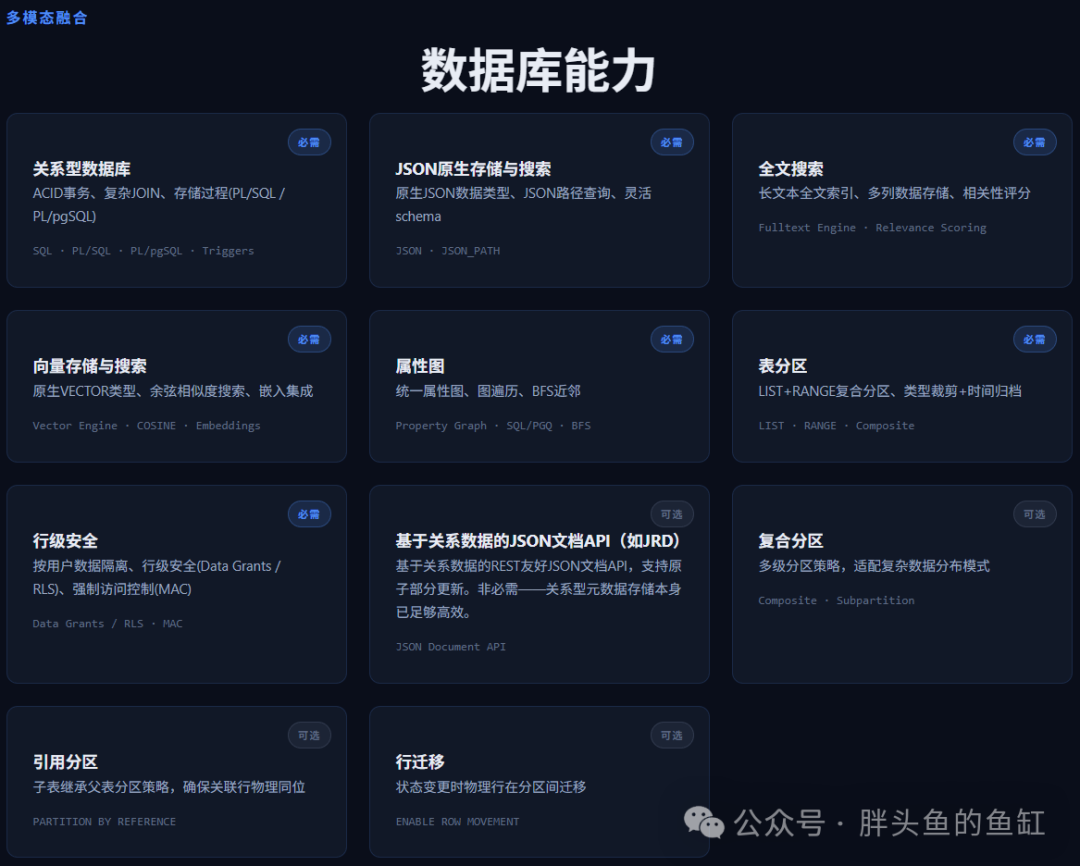Open the 复合分区 card title
The width and height of the screenshot is (1080, 866).
pos(791,541)
